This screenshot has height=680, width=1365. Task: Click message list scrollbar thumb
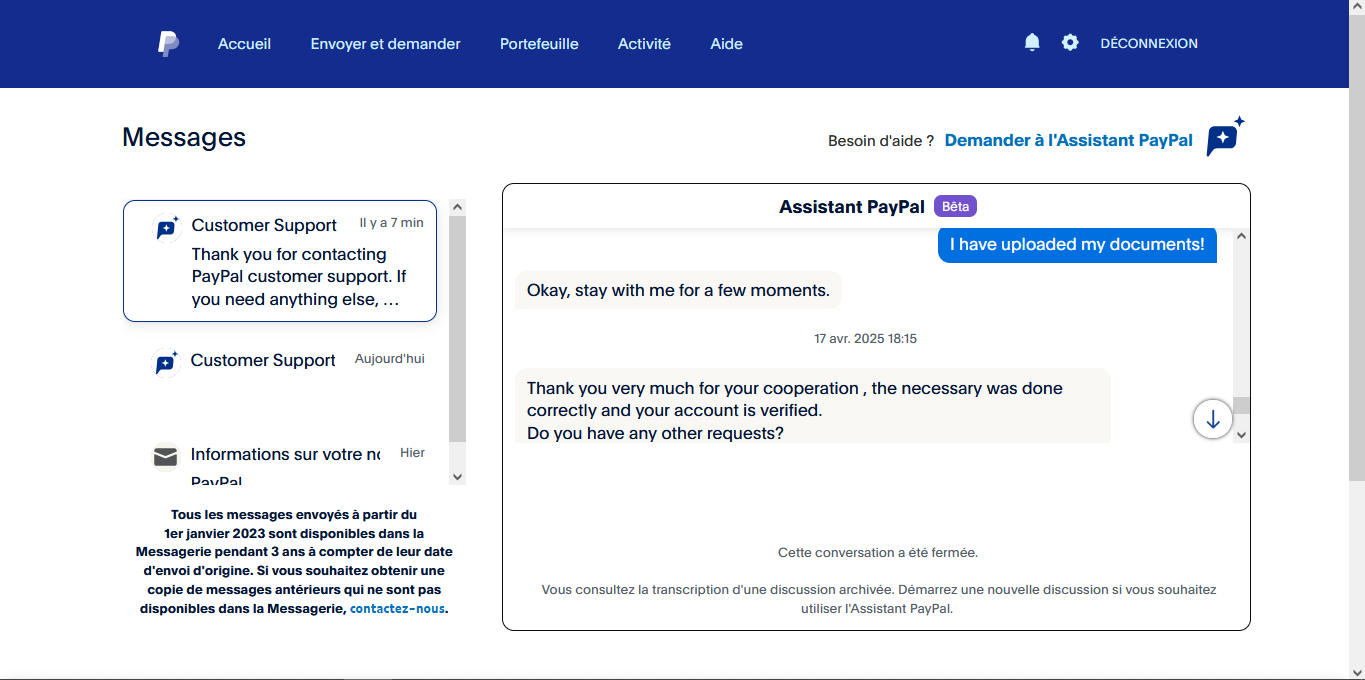point(458,328)
